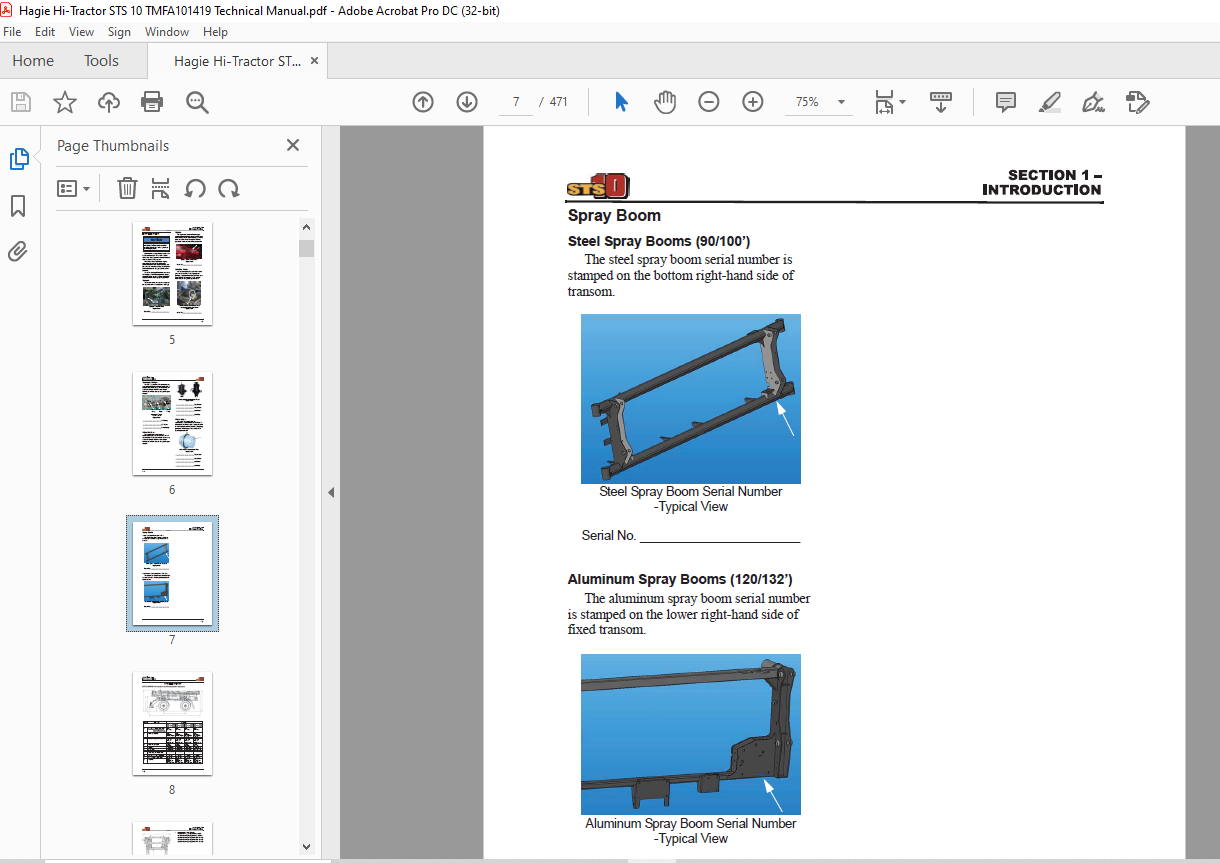Click the 'Spray Boom' heading text
This screenshot has width=1220, height=863.
(614, 215)
